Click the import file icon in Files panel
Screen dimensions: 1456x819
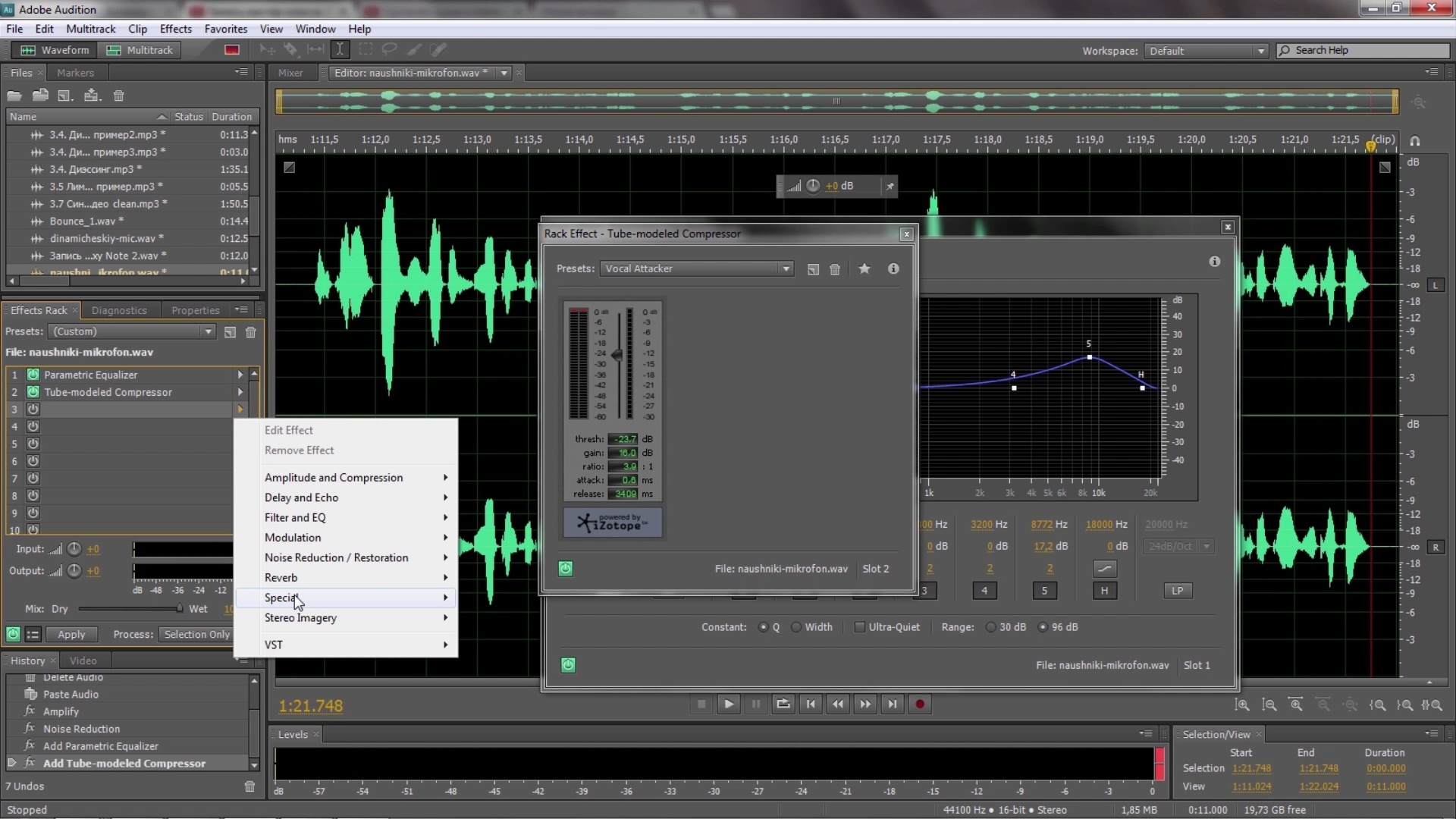[x=40, y=96]
